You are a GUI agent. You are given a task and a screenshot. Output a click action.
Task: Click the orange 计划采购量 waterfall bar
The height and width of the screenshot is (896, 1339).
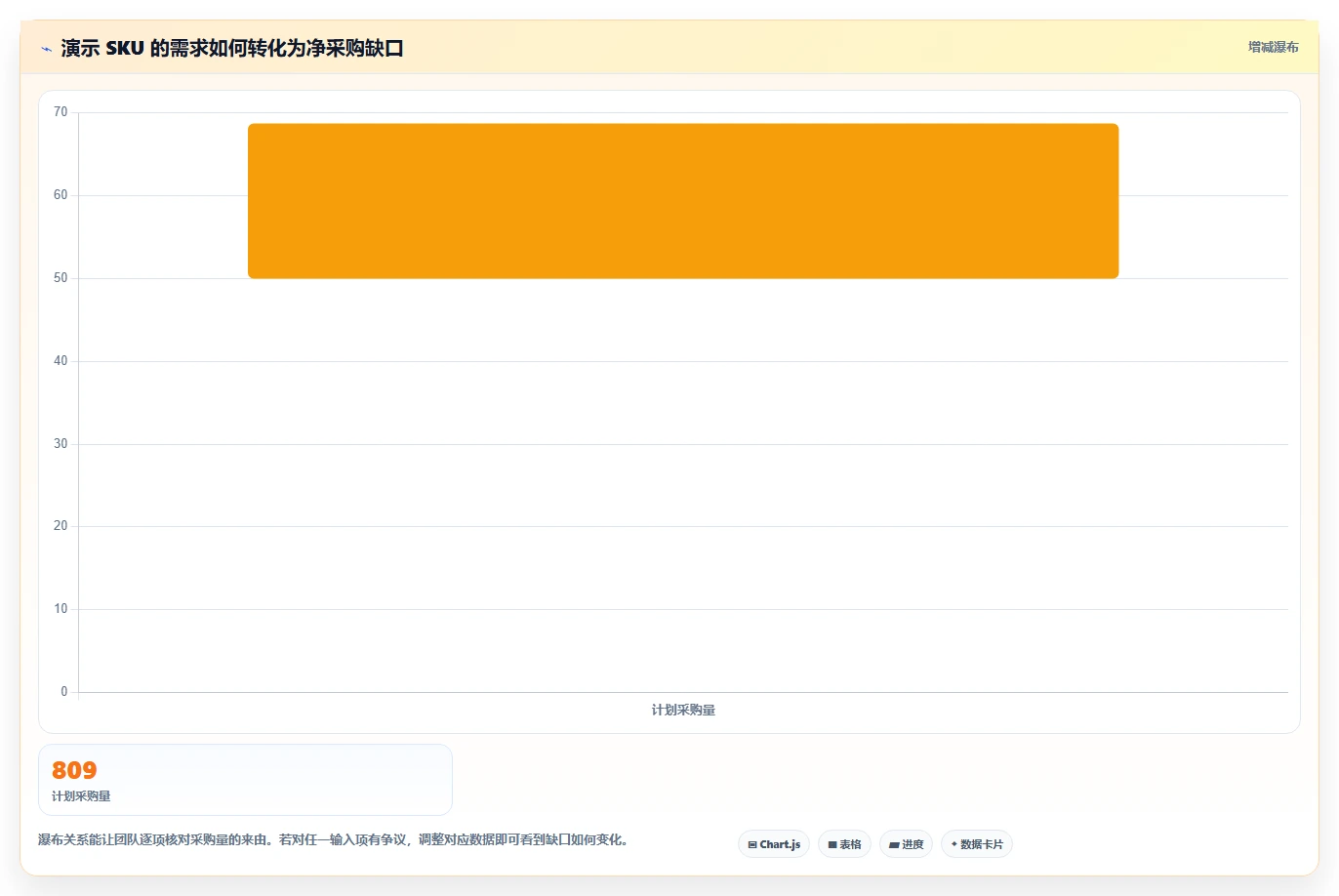683,201
